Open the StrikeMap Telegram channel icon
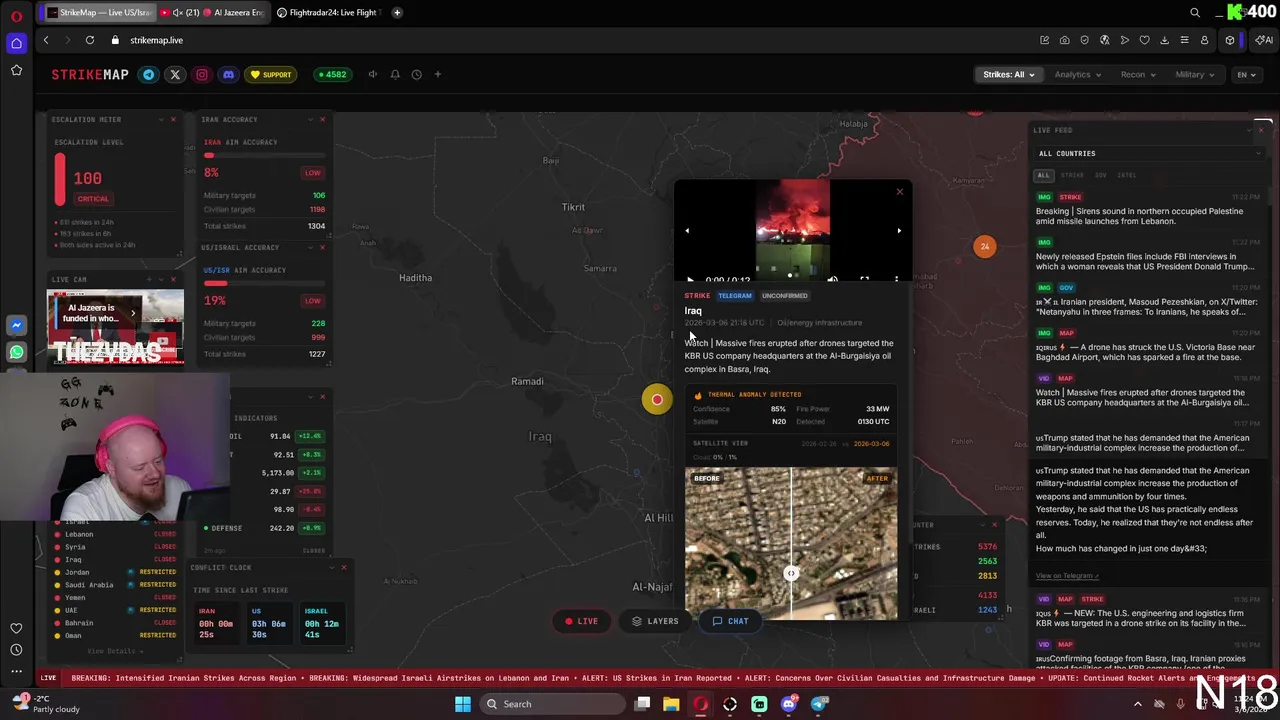 [x=149, y=74]
